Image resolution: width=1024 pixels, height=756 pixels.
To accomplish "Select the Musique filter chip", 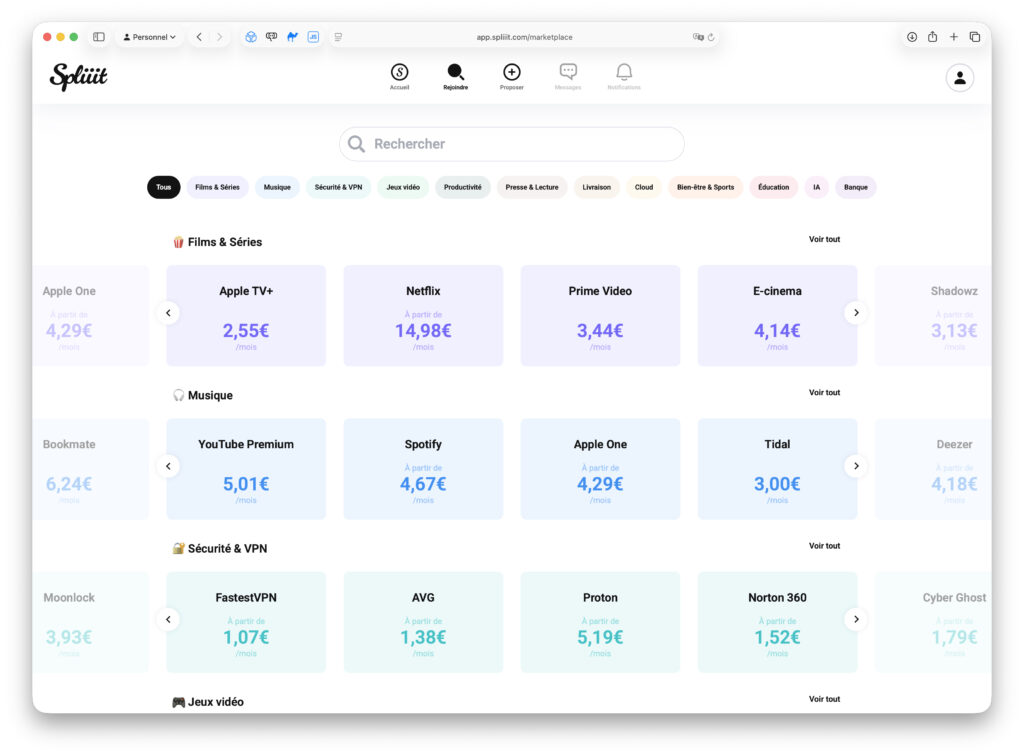I will coord(277,187).
